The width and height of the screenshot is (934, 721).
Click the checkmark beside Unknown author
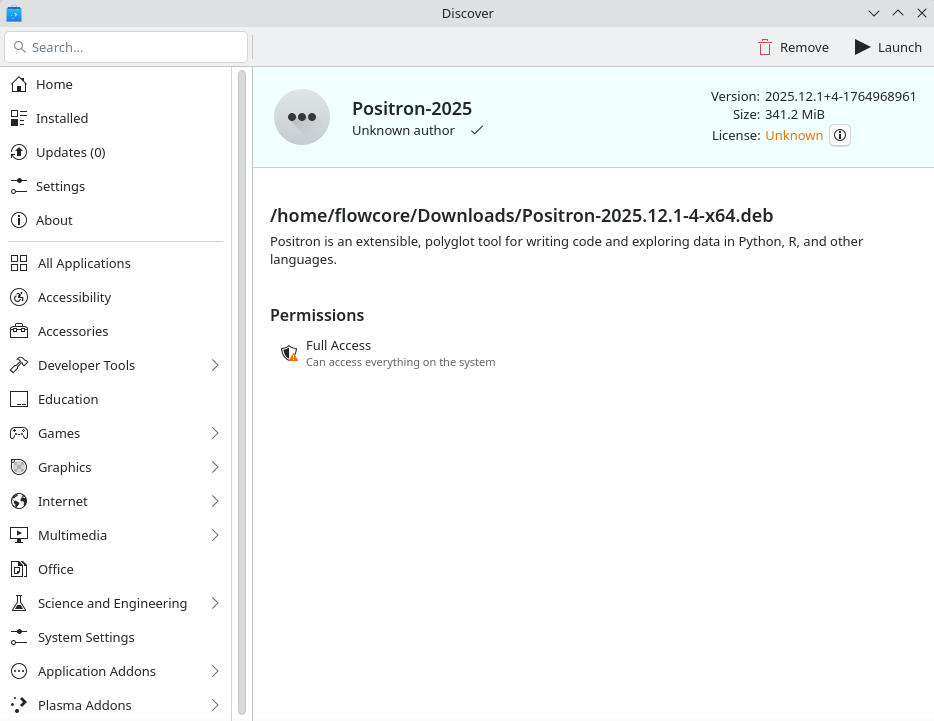[477, 130]
